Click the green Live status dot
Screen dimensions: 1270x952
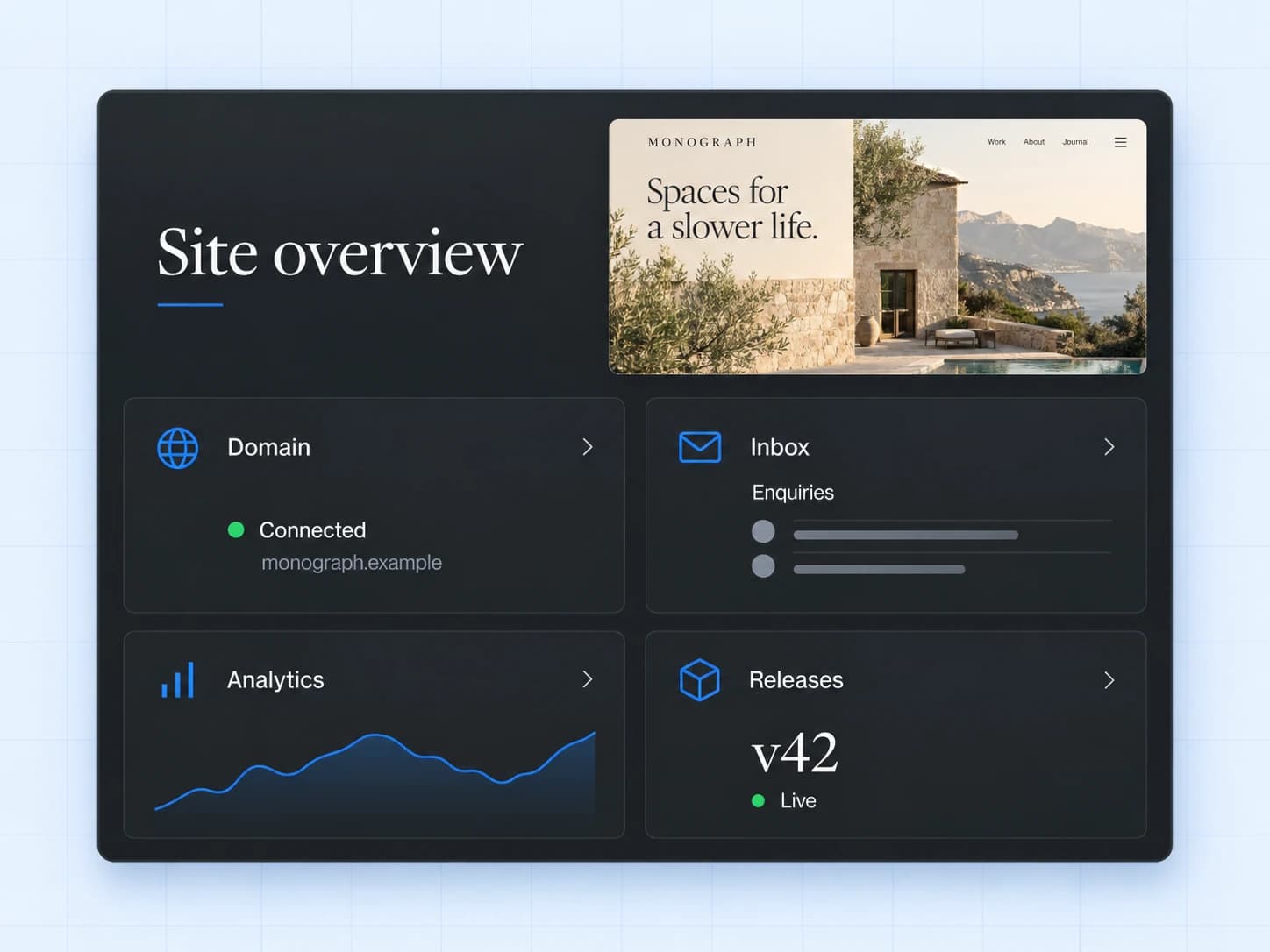click(759, 800)
